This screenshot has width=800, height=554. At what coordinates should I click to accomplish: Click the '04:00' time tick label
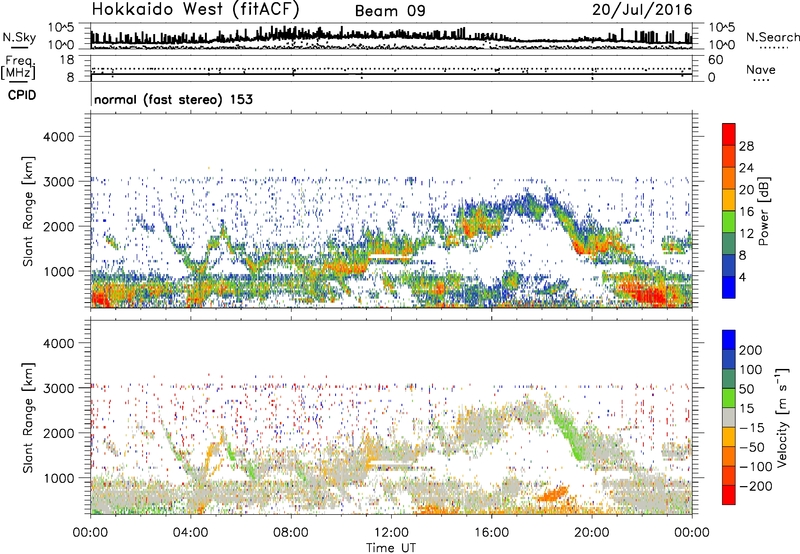click(x=190, y=533)
